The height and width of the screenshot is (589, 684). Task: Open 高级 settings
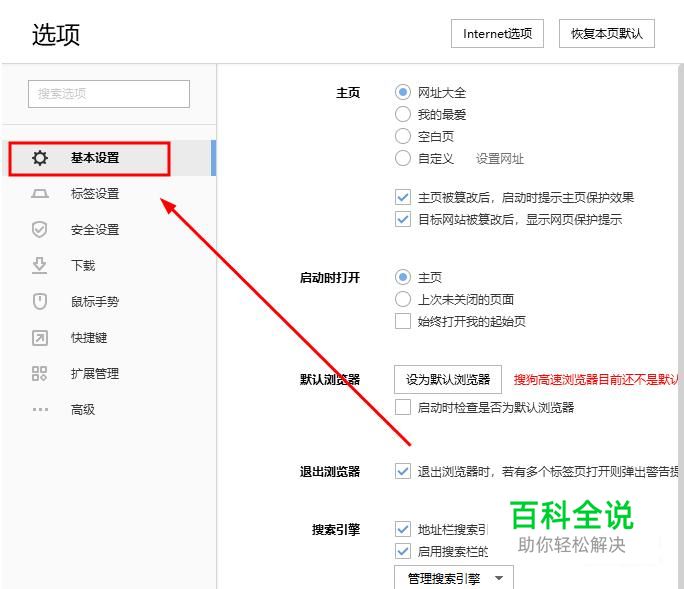point(108,410)
